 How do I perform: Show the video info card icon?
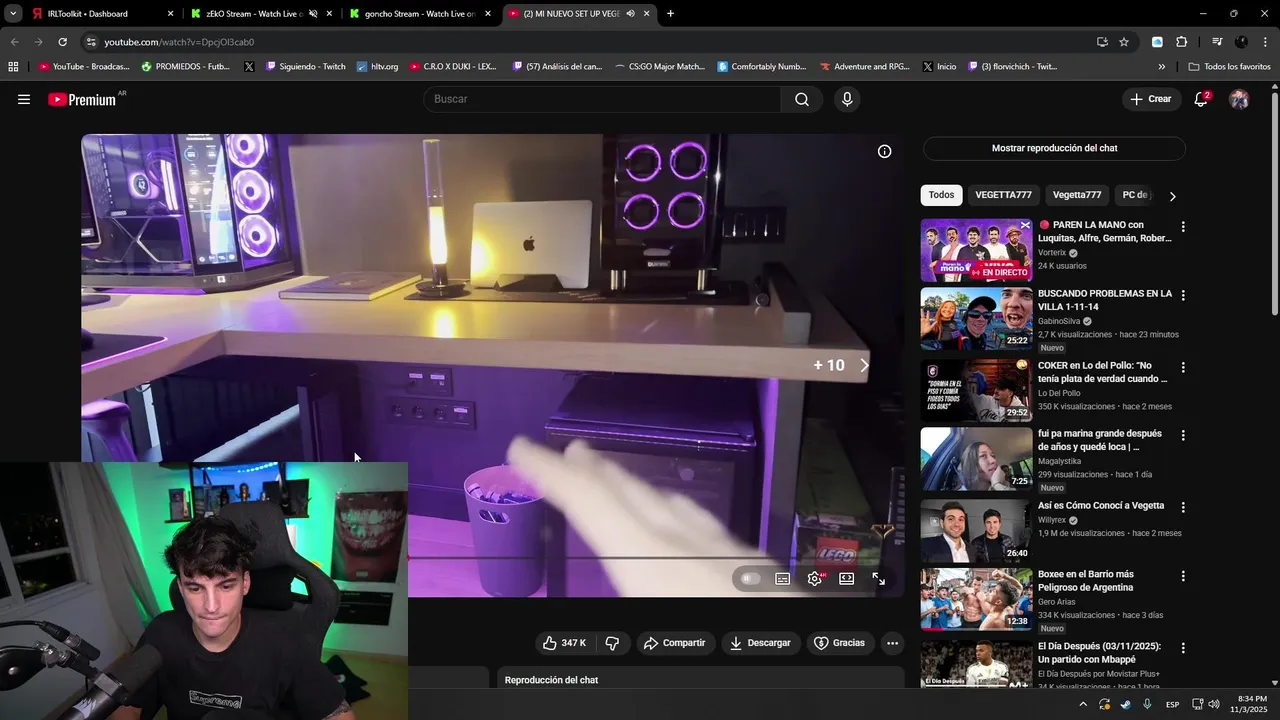[x=884, y=152]
